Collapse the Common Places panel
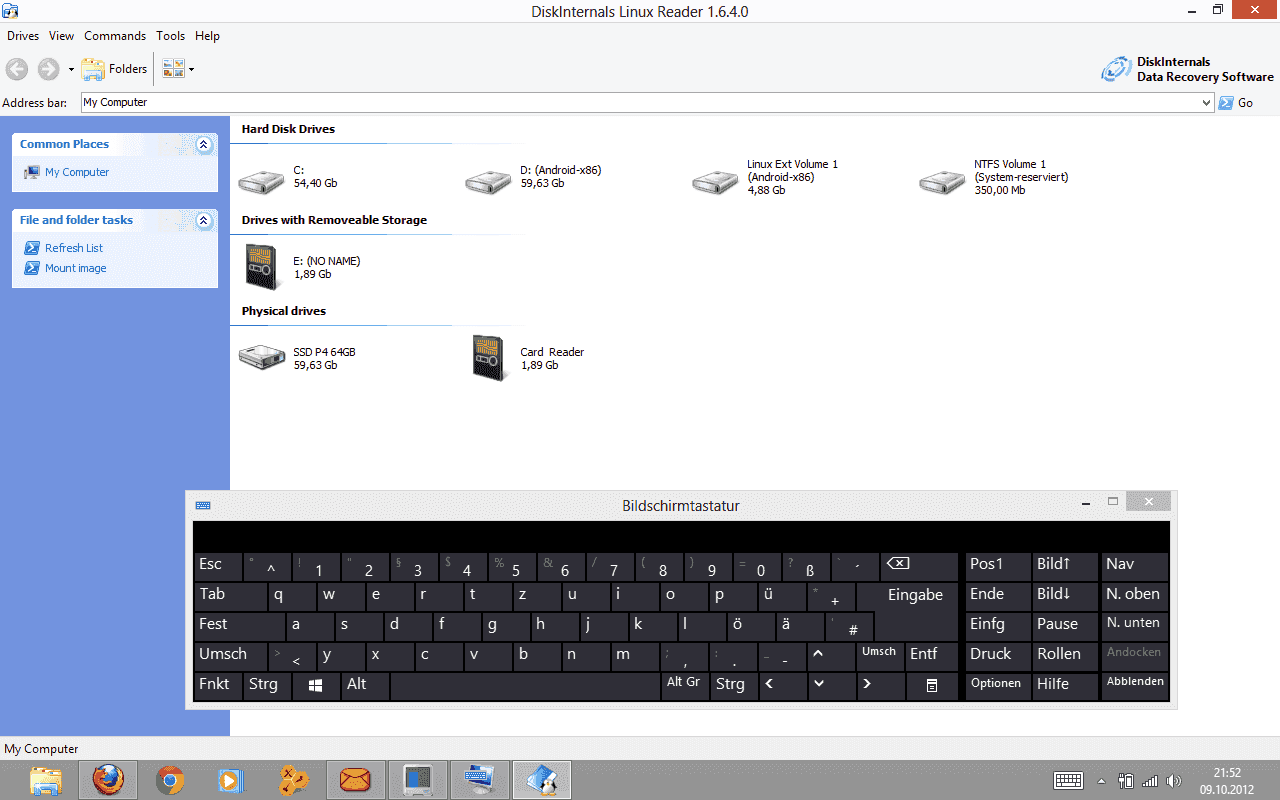The image size is (1280, 800). [x=204, y=145]
